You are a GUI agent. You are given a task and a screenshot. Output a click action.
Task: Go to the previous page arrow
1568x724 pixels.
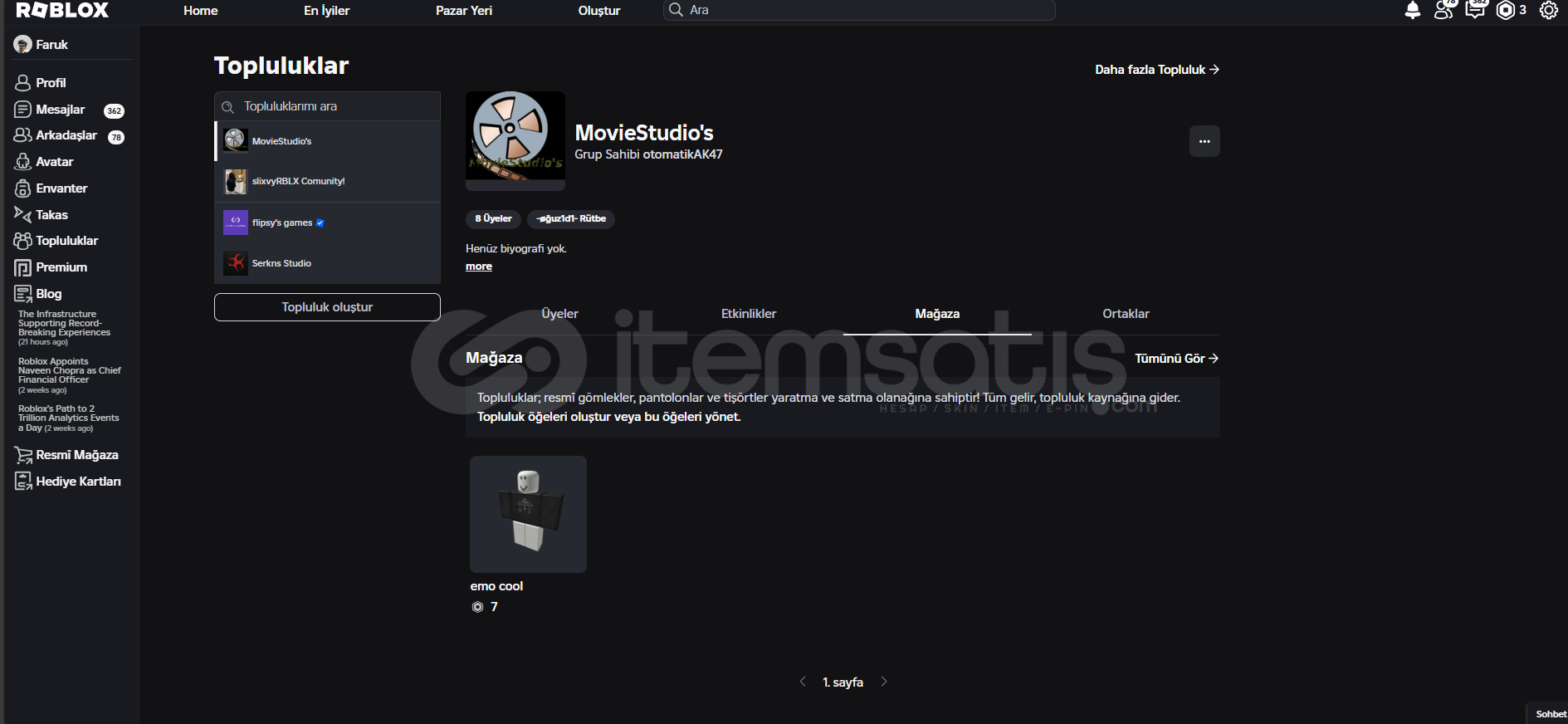tap(803, 682)
